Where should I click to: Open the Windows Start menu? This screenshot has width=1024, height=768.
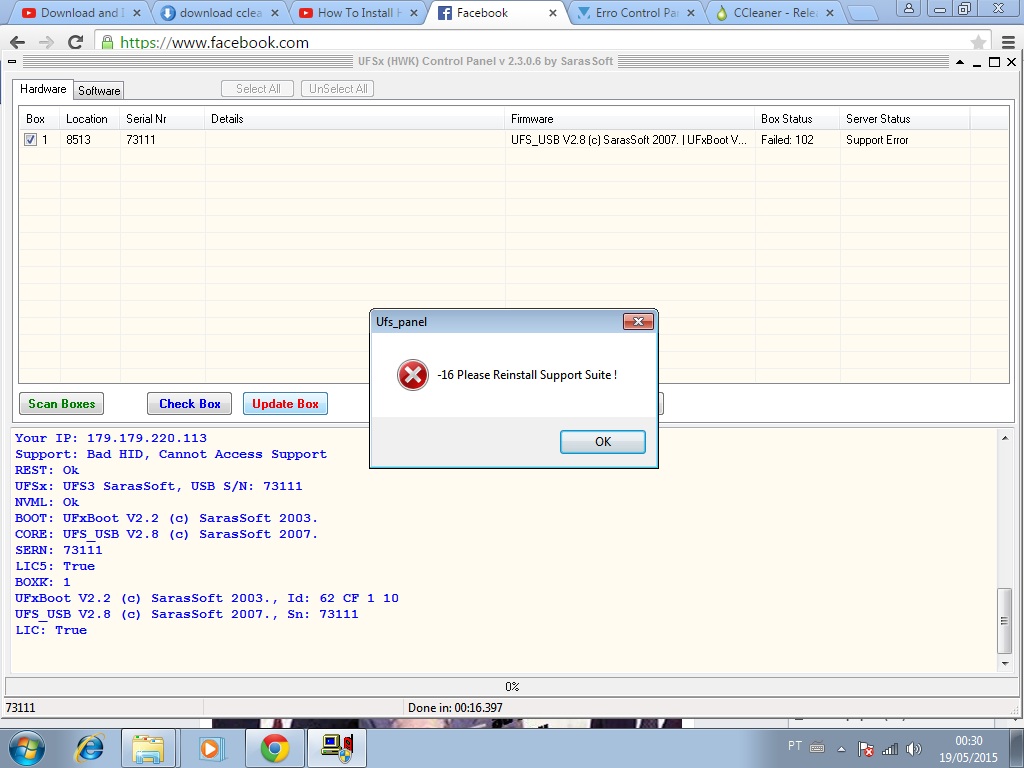click(x=27, y=748)
